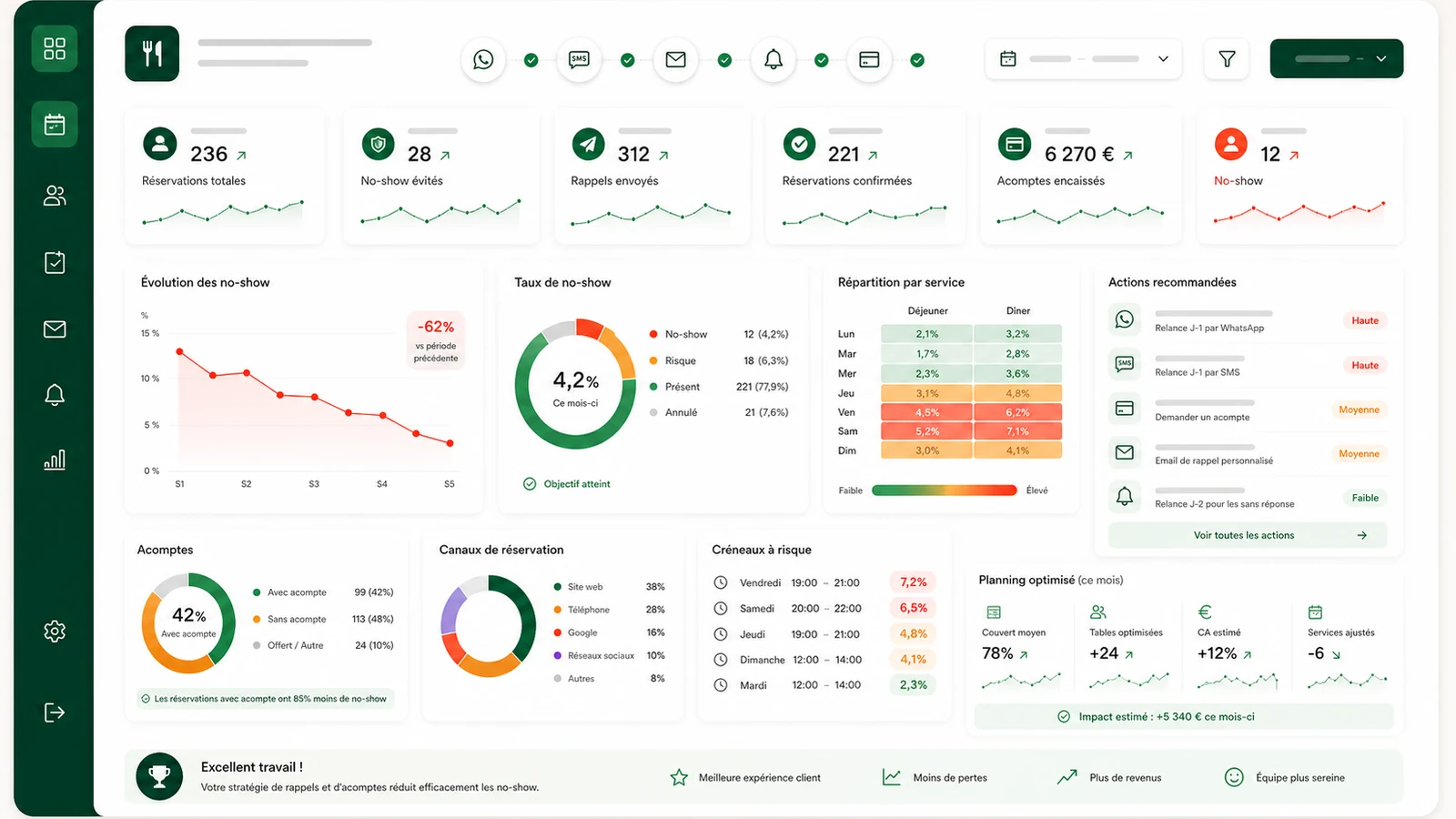
Task: Click the logout icon in sidebar
Action: point(55,712)
